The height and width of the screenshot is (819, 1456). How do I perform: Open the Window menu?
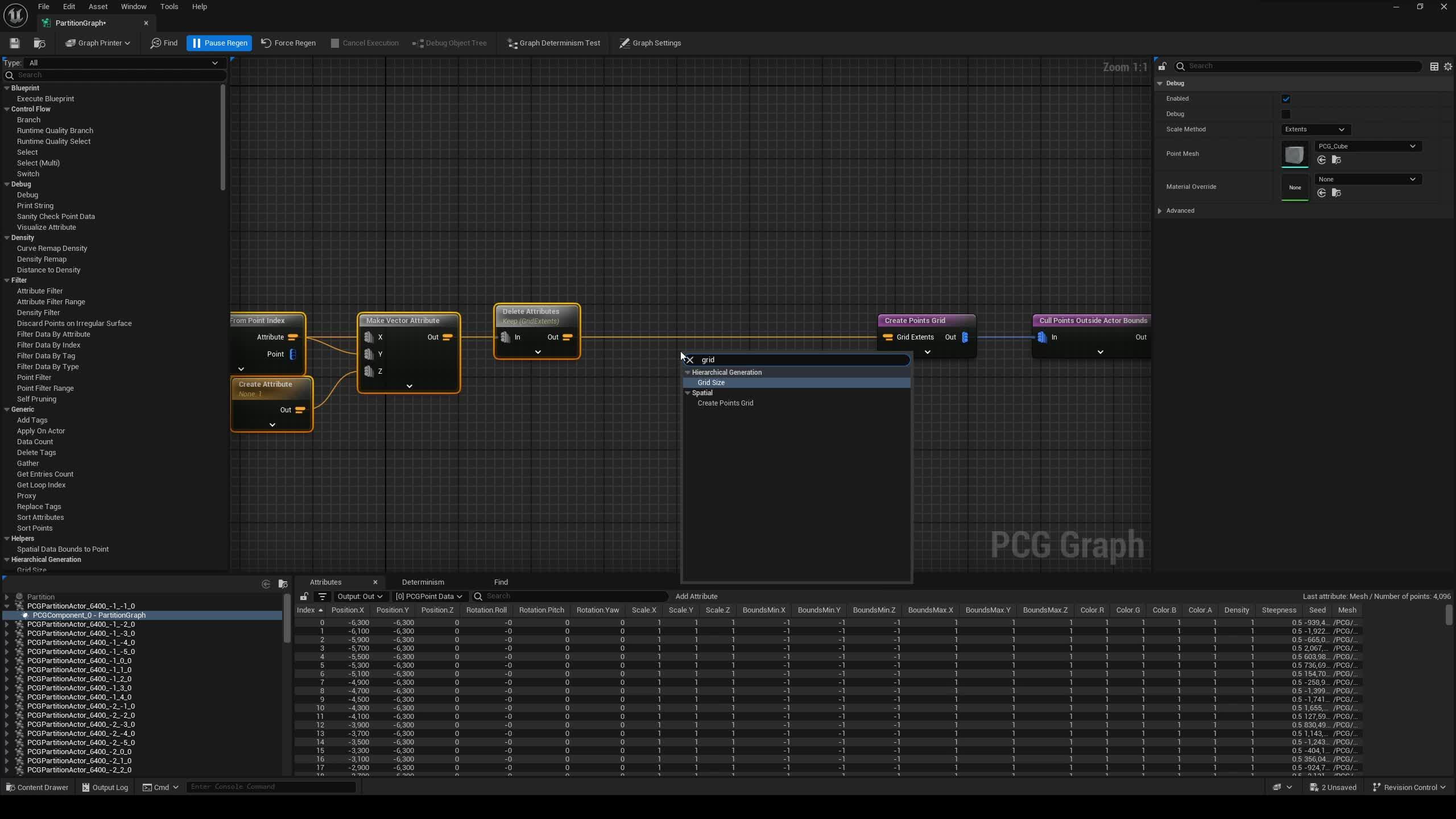point(134,7)
